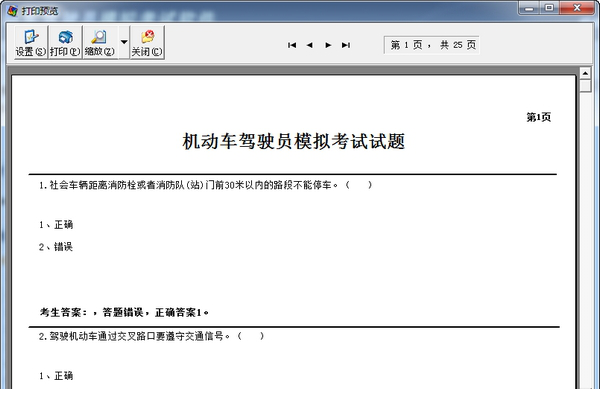The image size is (600, 404).
Task: Click the 缩放(Z) zoom button
Action: [100, 42]
